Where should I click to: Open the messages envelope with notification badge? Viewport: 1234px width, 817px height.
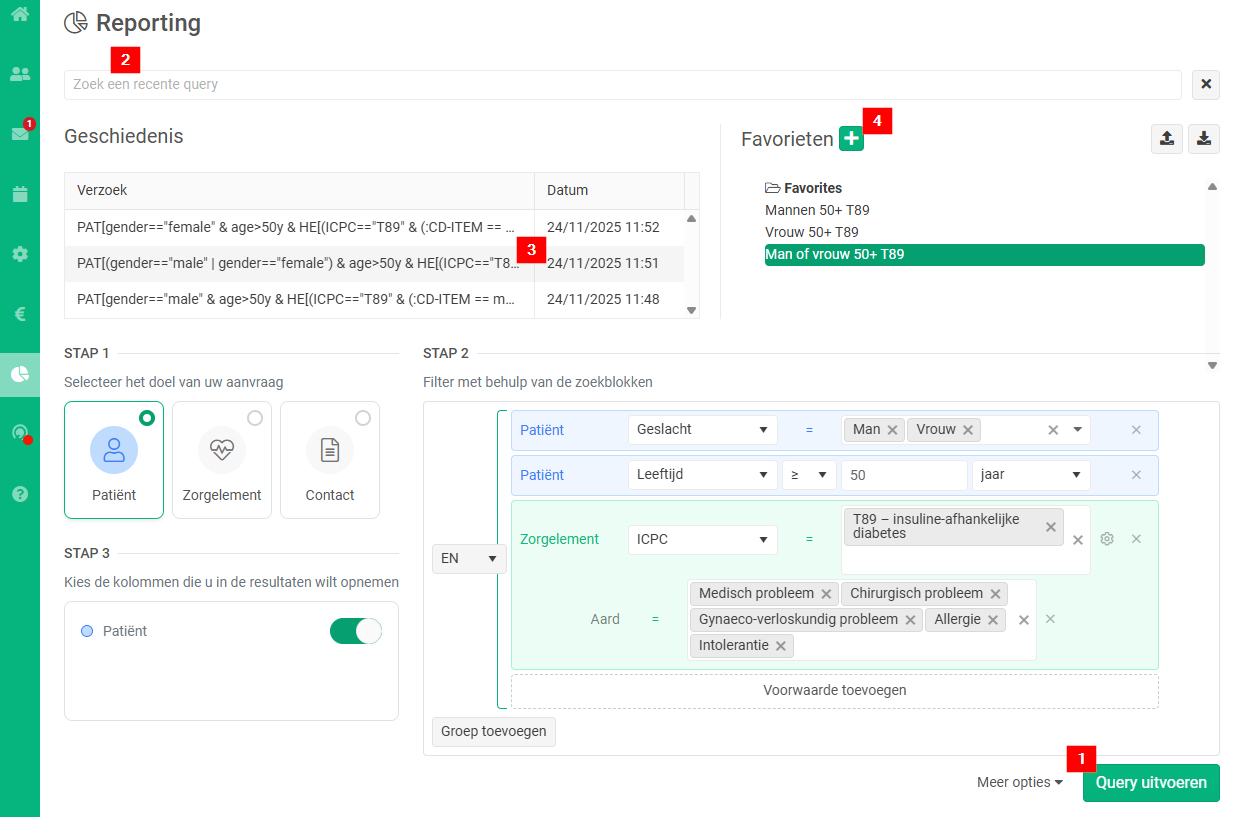(20, 134)
